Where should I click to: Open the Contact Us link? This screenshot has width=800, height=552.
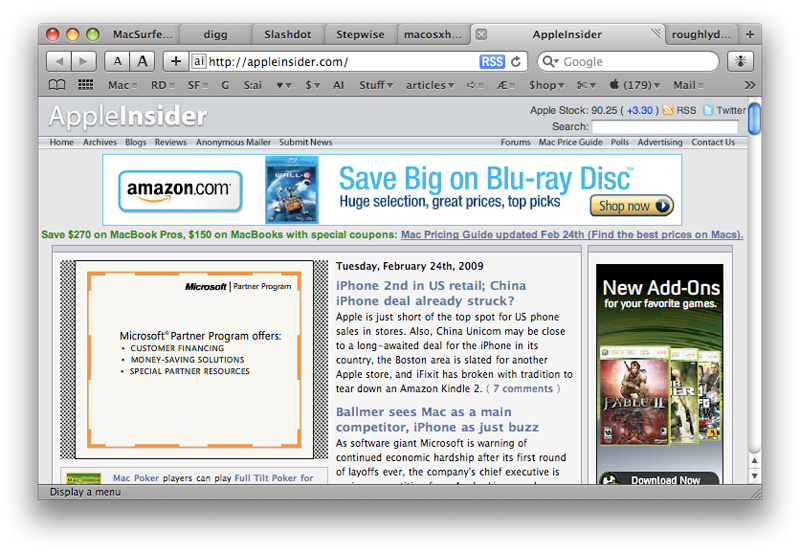coord(713,142)
